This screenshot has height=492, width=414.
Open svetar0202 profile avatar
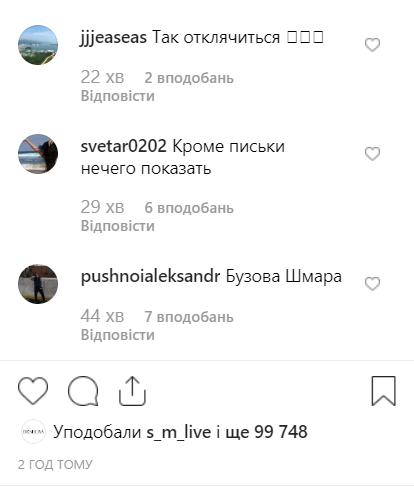[x=38, y=154]
